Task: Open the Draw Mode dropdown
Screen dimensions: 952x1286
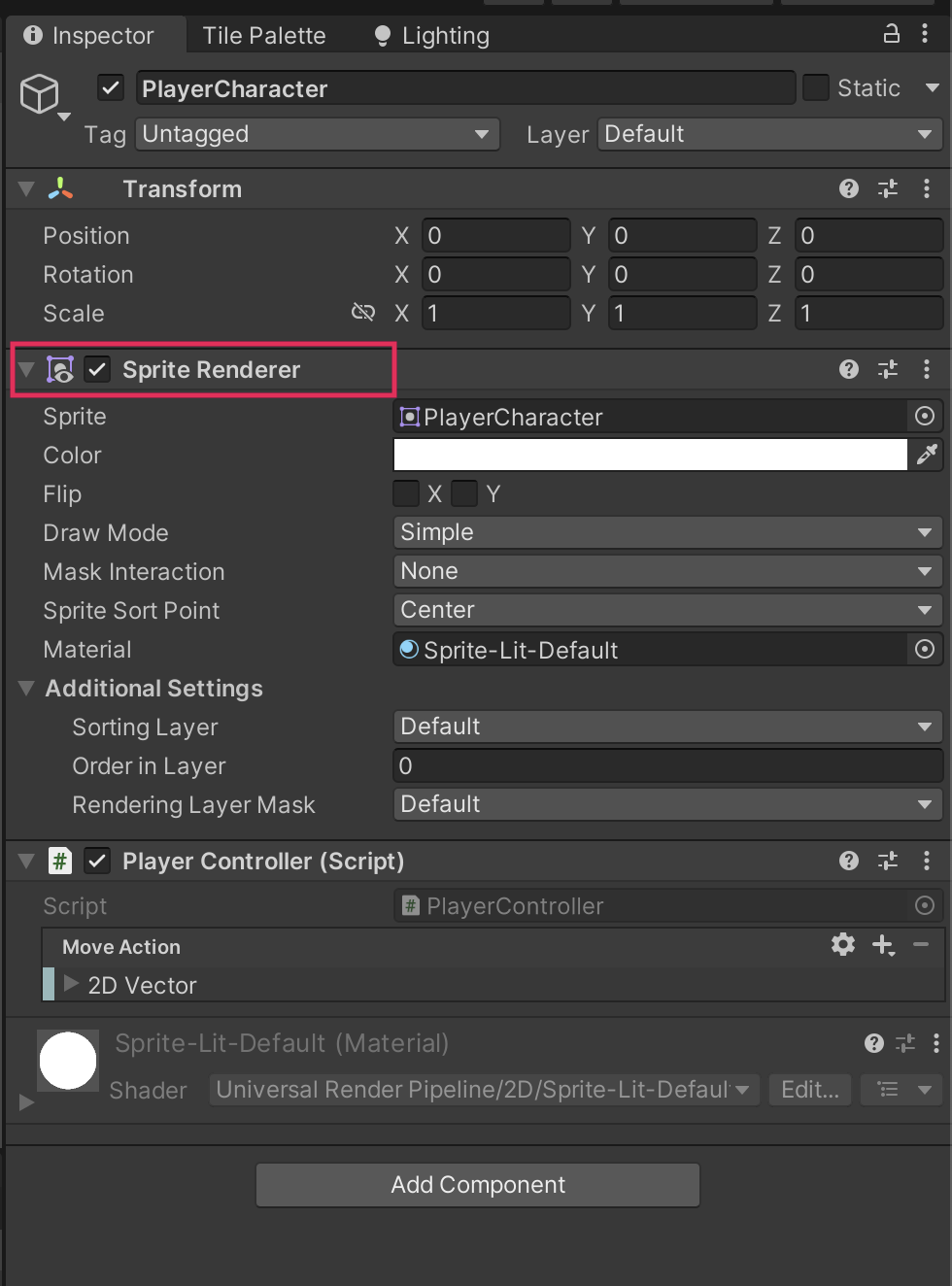Action: (x=666, y=532)
